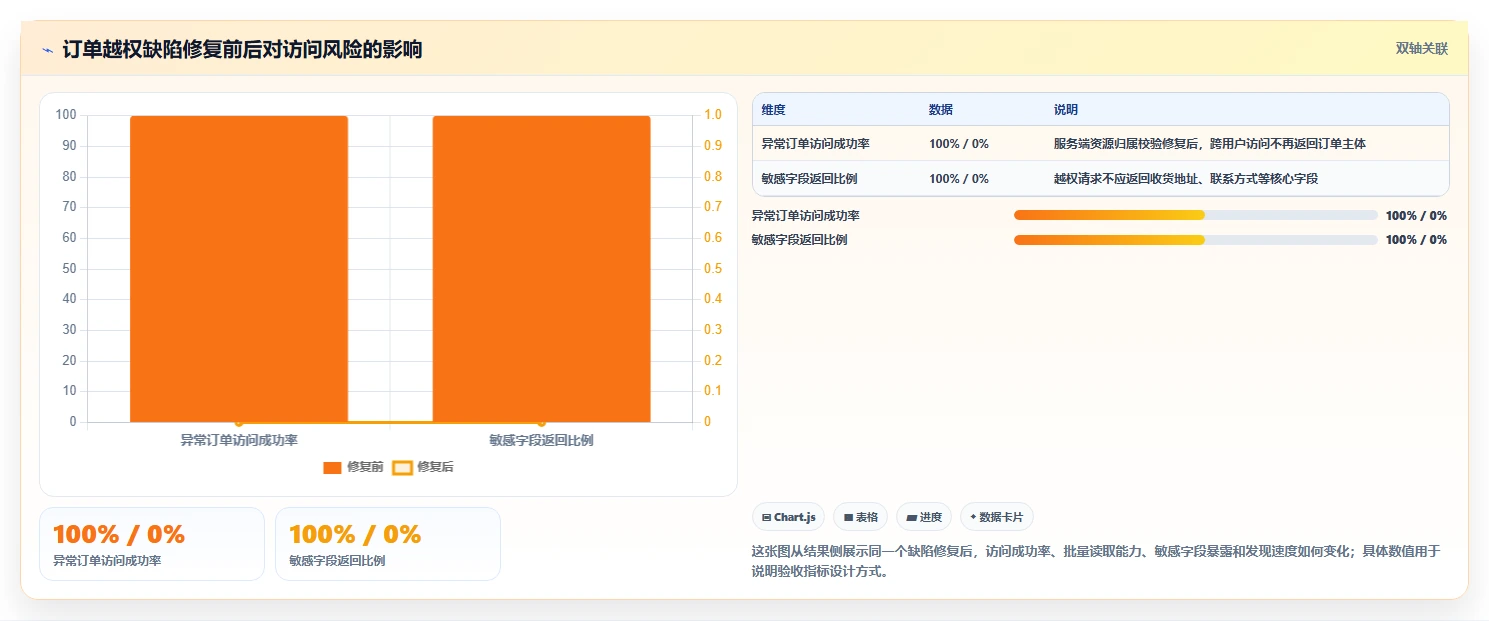Click x-axis label 异常订单访问成功率

[239, 439]
